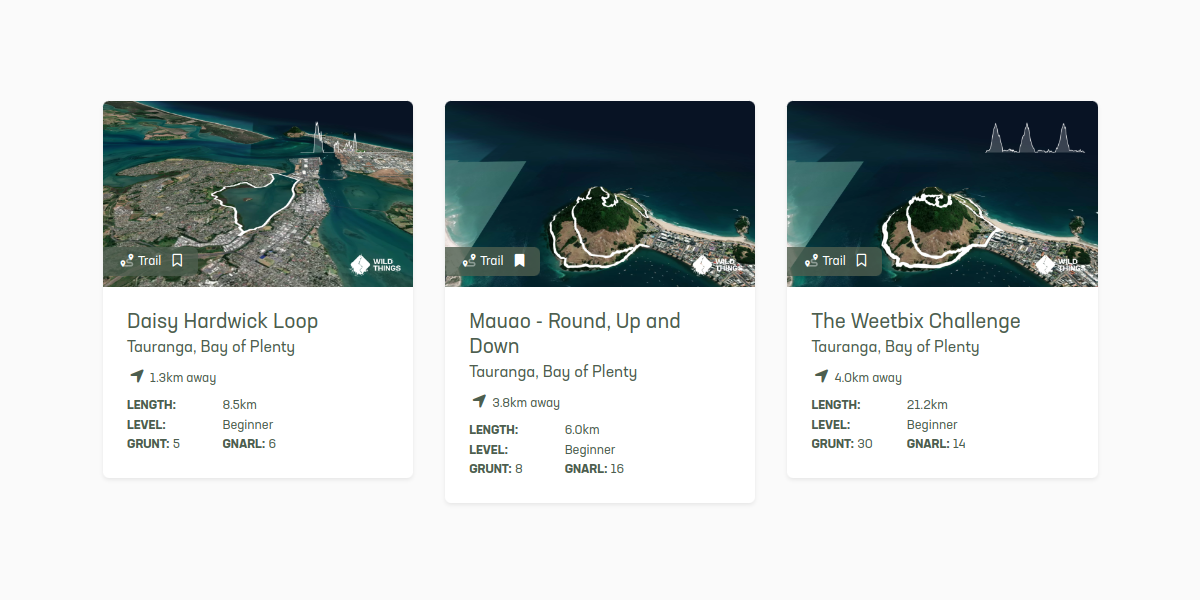This screenshot has width=1200, height=600.
Task: Click Wild Things logo on Daisy Hardwick Loop image
Action: click(376, 265)
